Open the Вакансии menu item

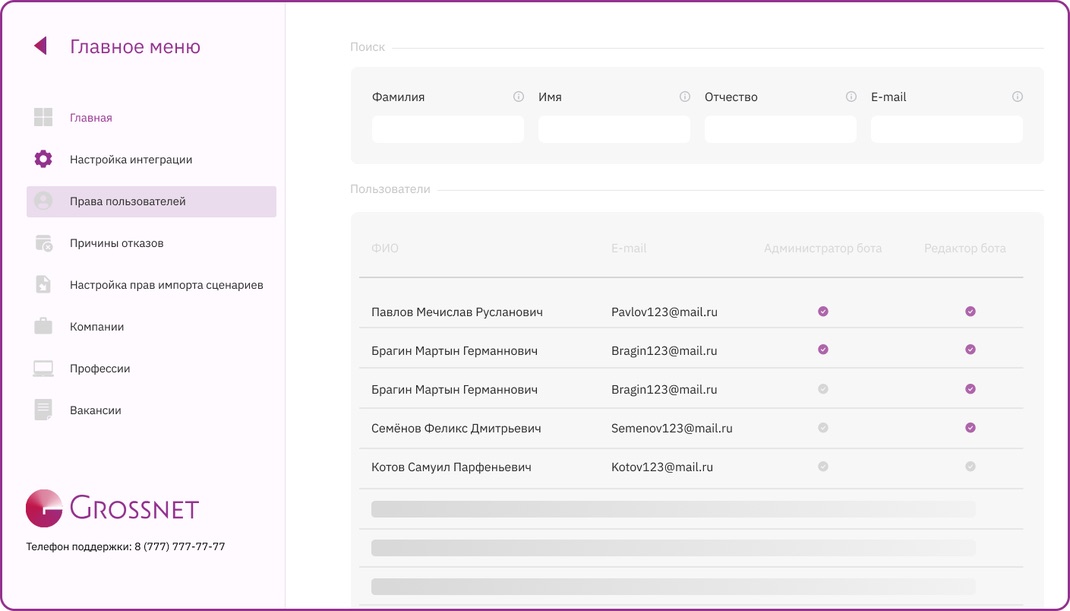click(96, 410)
